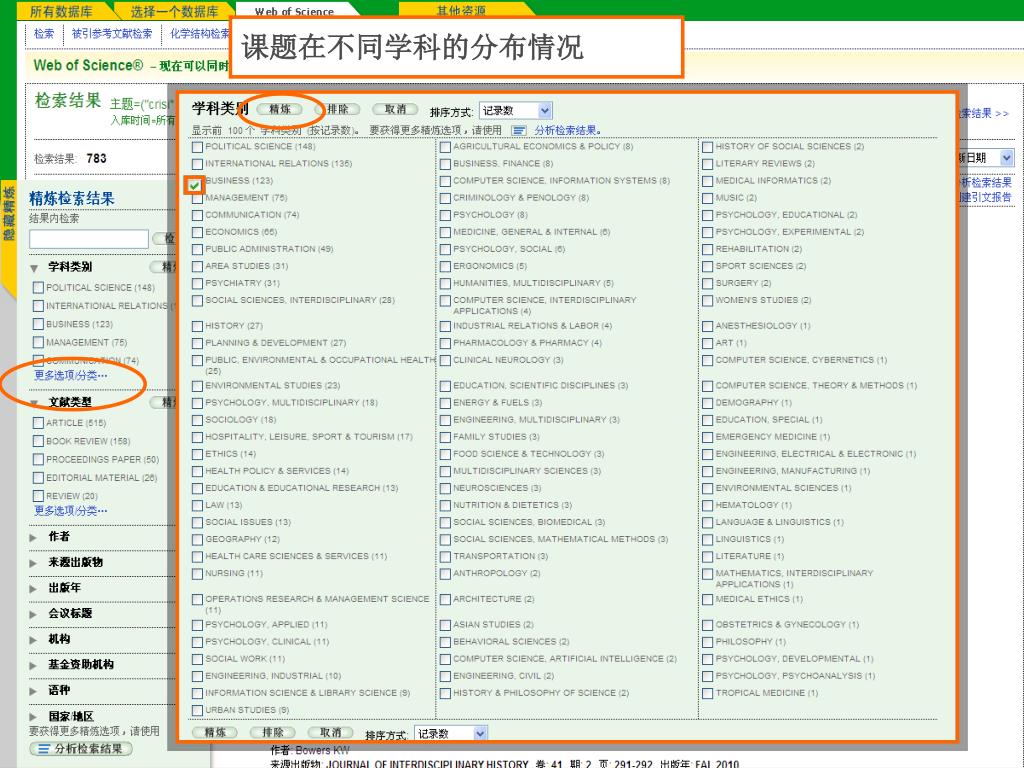Viewport: 1024px width, 768px height.
Task: Select the Web of Science tab
Action: (294, 10)
